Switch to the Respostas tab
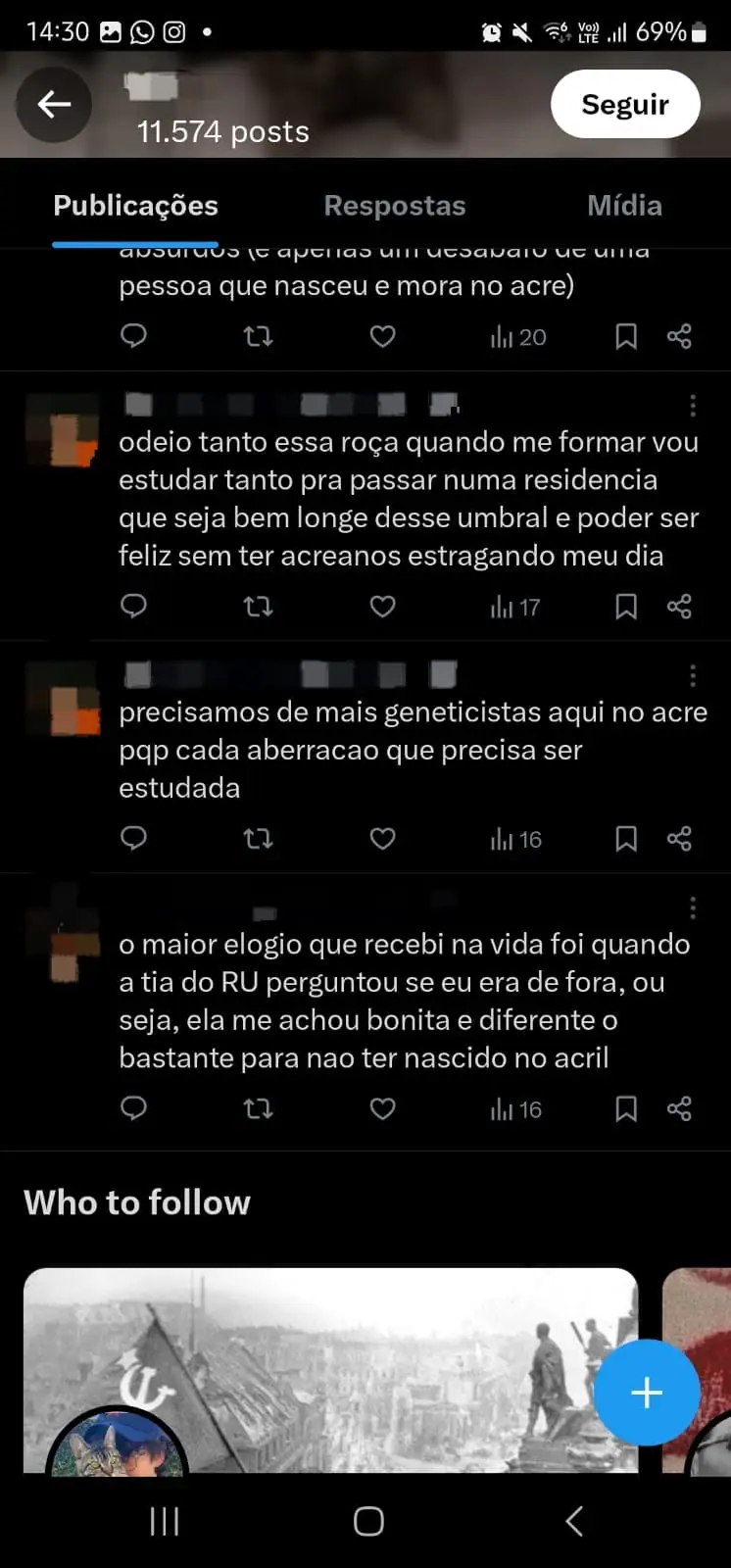This screenshot has height=1568, width=731. pos(395,206)
